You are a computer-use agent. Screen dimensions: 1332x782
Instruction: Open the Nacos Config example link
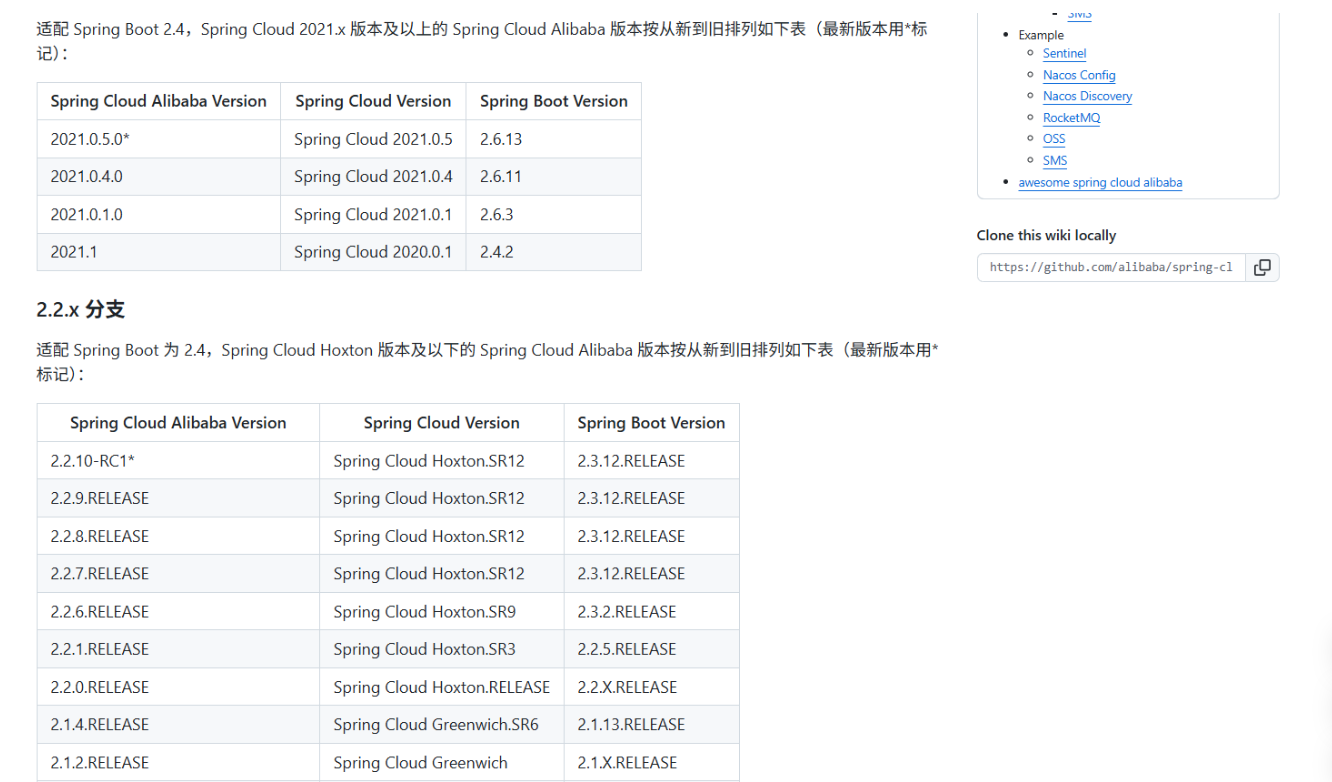tap(1079, 75)
